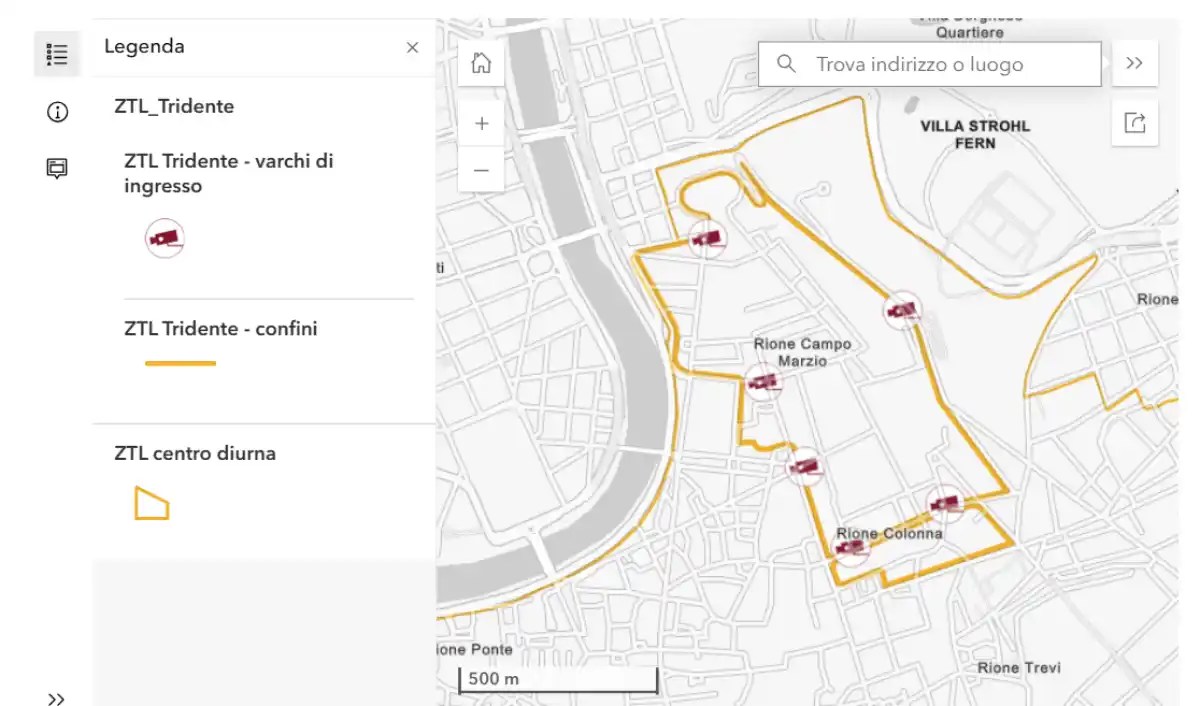Screen dimensions: 1200x706
Task: Zoom out on the map
Action: pyautogui.click(x=481, y=170)
